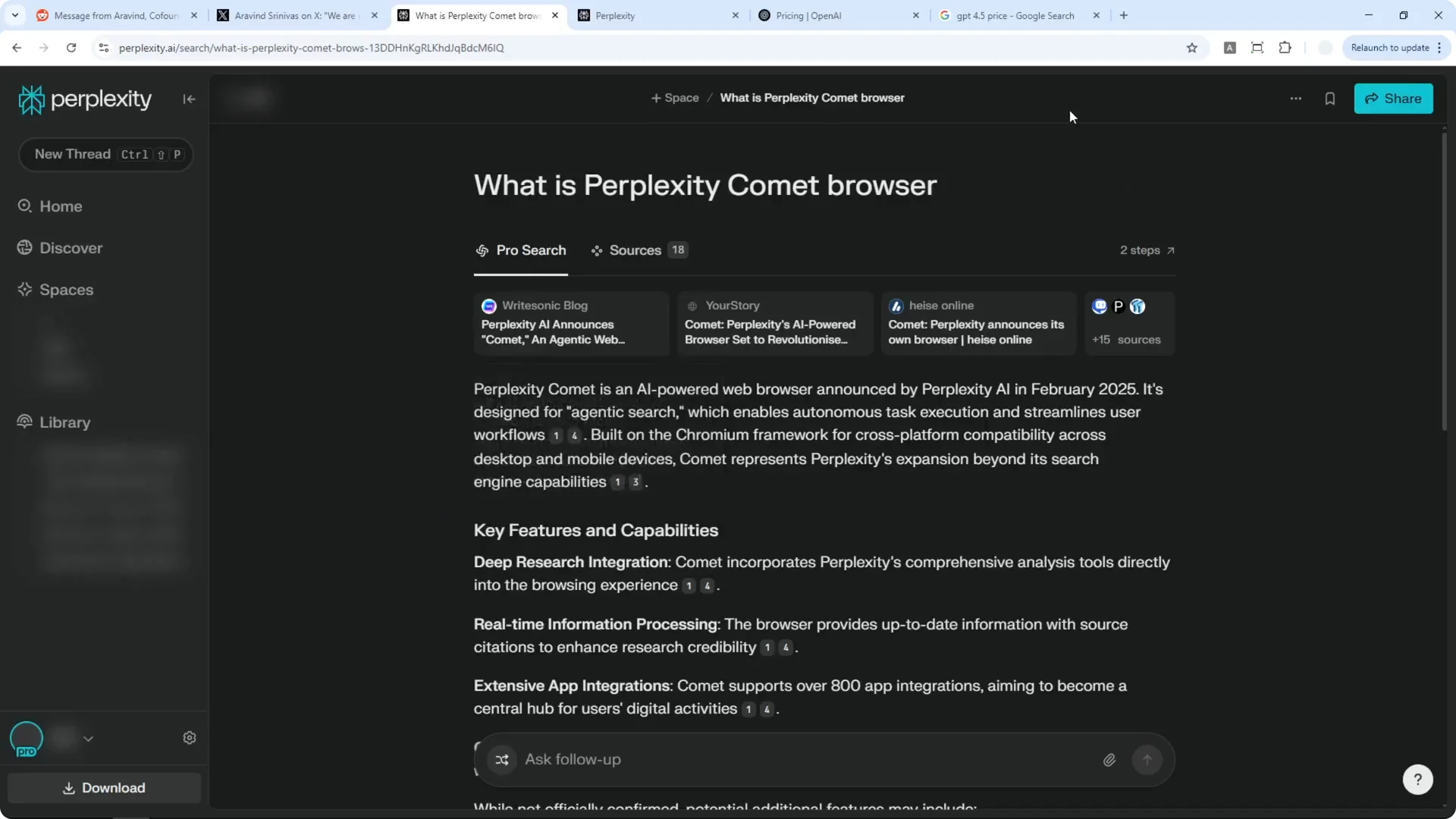The width and height of the screenshot is (1456, 819).
Task: Collapse the Perplexity sidebar
Action: point(189,99)
